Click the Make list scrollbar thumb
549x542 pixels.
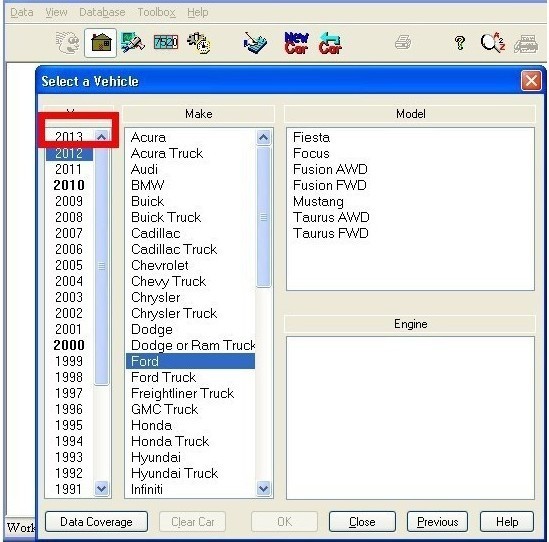click(263, 217)
